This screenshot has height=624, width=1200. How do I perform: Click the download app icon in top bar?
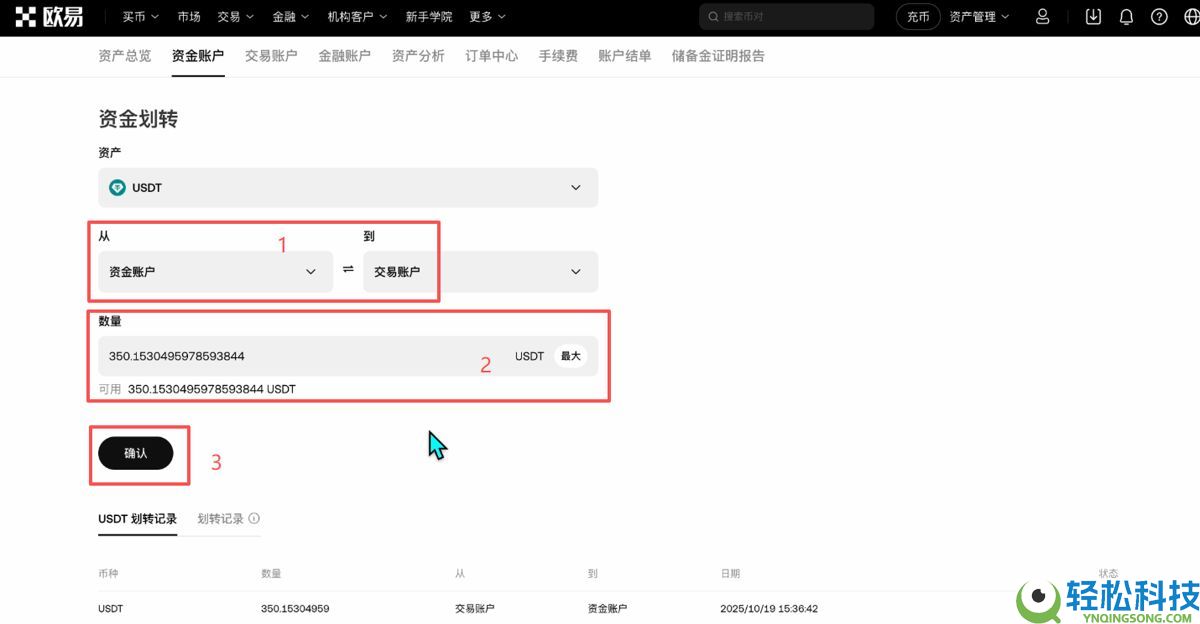(1093, 16)
